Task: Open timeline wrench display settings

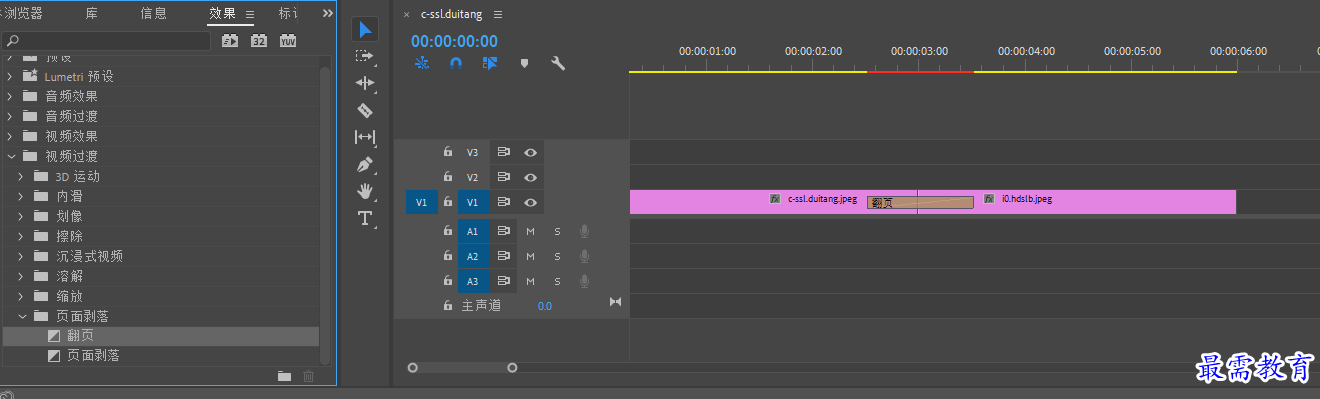Action: click(x=559, y=63)
